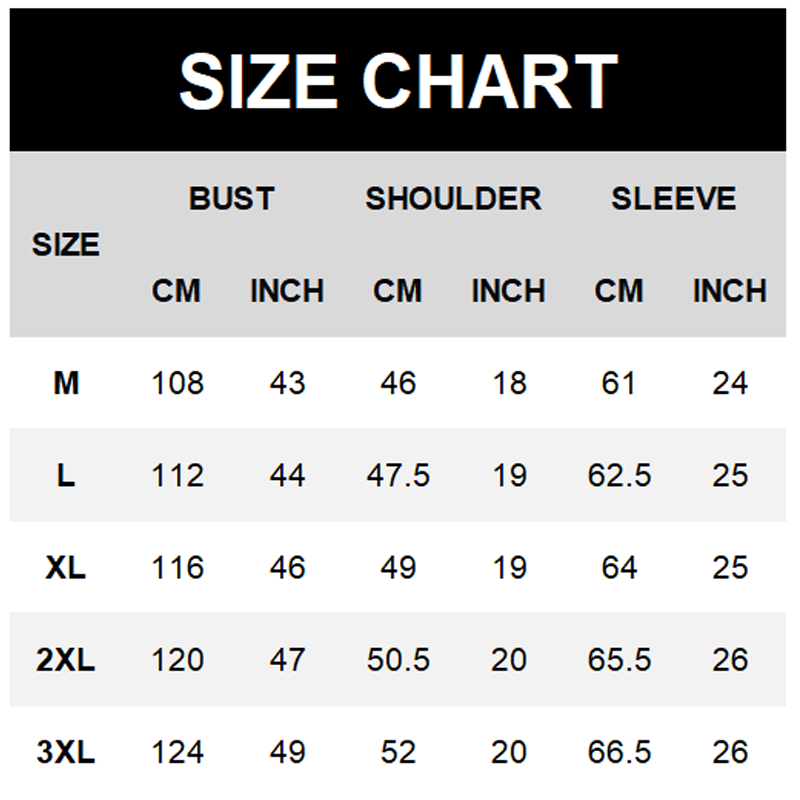The width and height of the screenshot is (800, 800).
Task: Click the INCH subheader under SHOULDER
Action: pos(508,291)
